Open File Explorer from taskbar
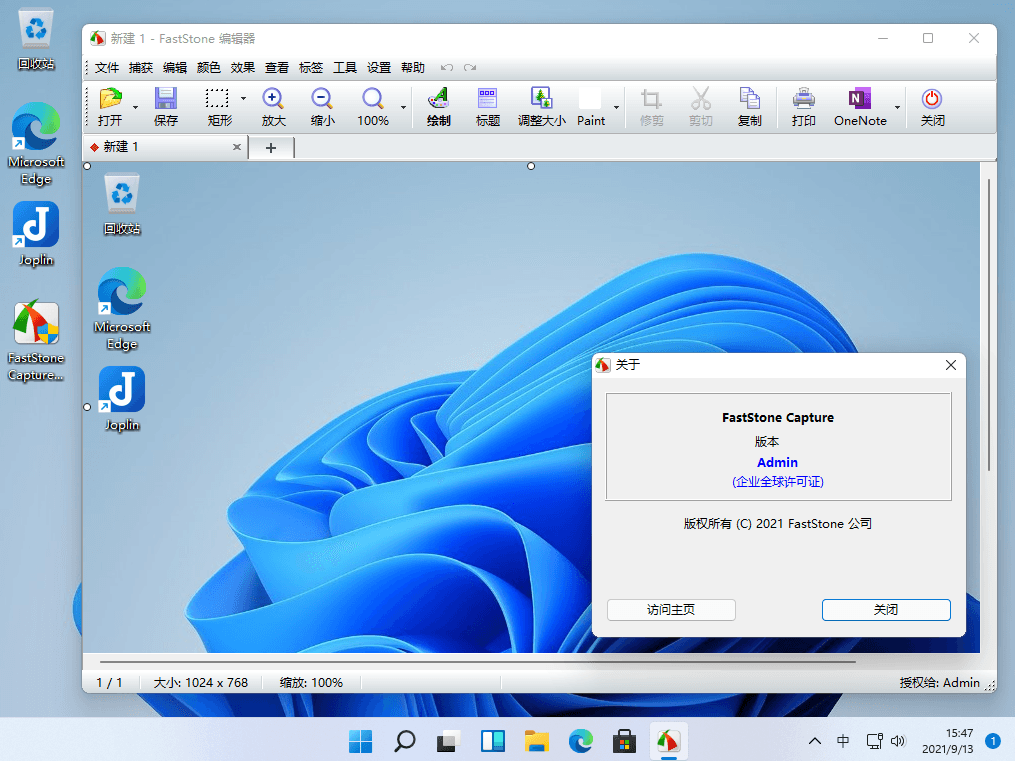Image resolution: width=1015 pixels, height=761 pixels. 537,741
